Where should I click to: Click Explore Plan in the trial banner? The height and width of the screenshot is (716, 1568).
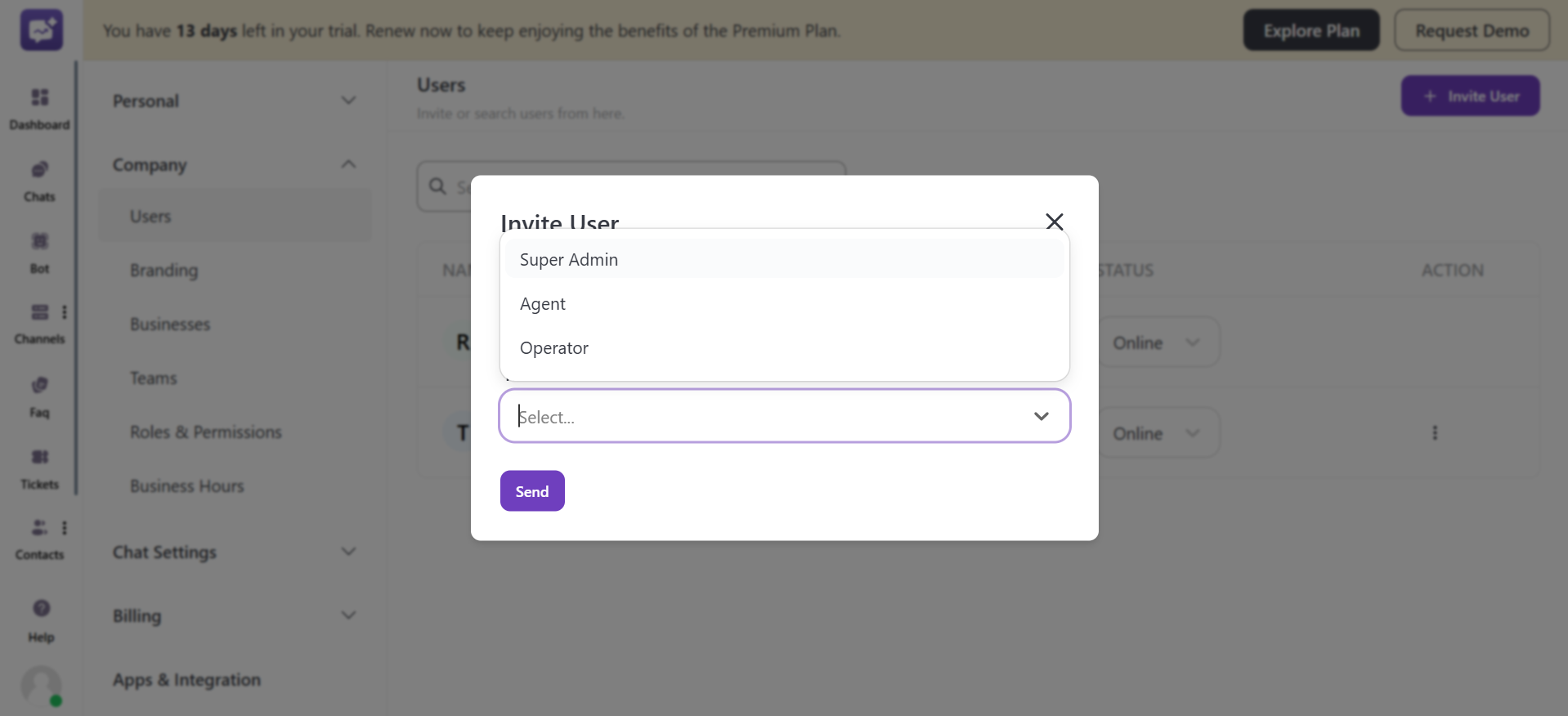[x=1310, y=29]
